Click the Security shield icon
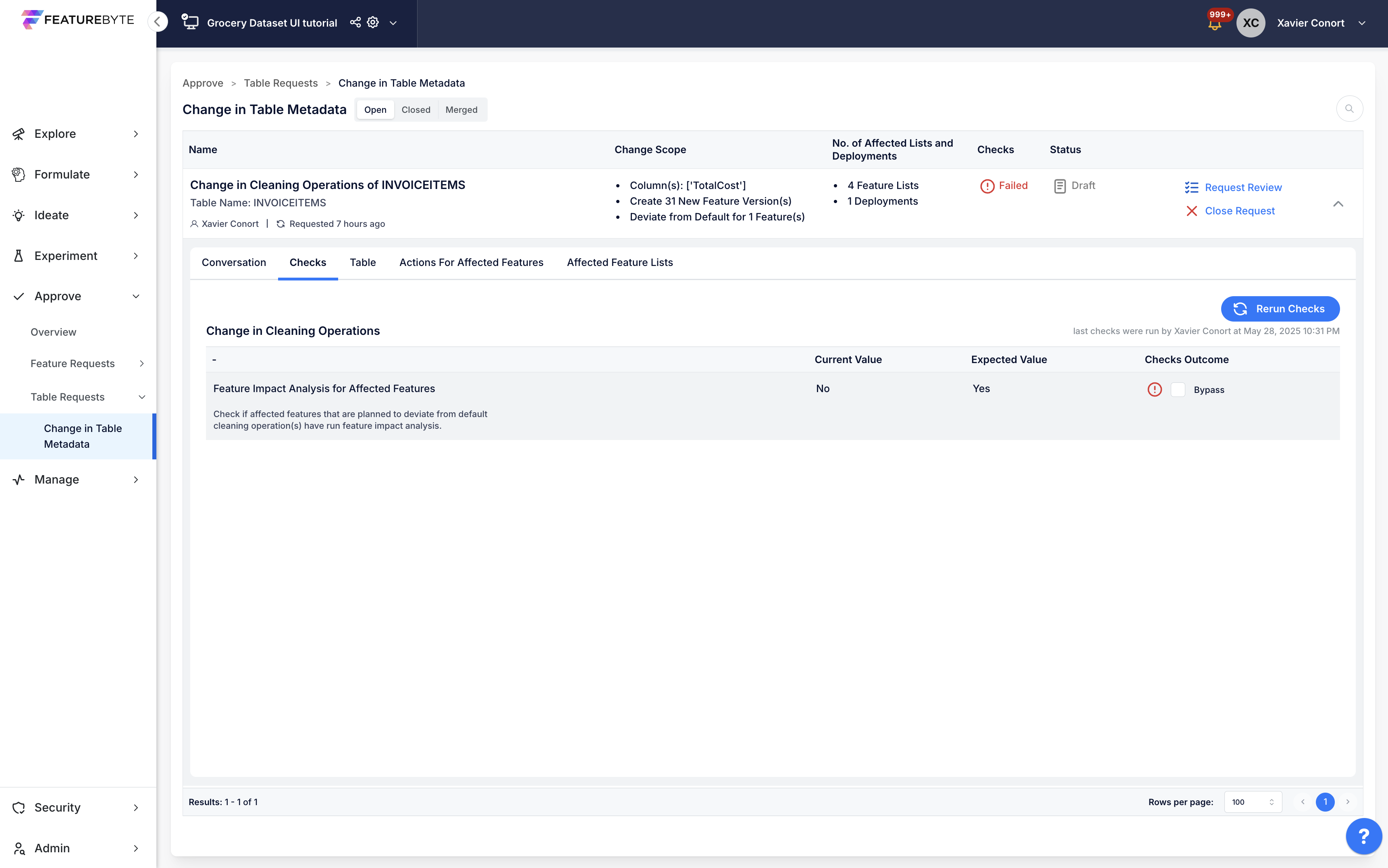The image size is (1388, 868). (x=19, y=808)
